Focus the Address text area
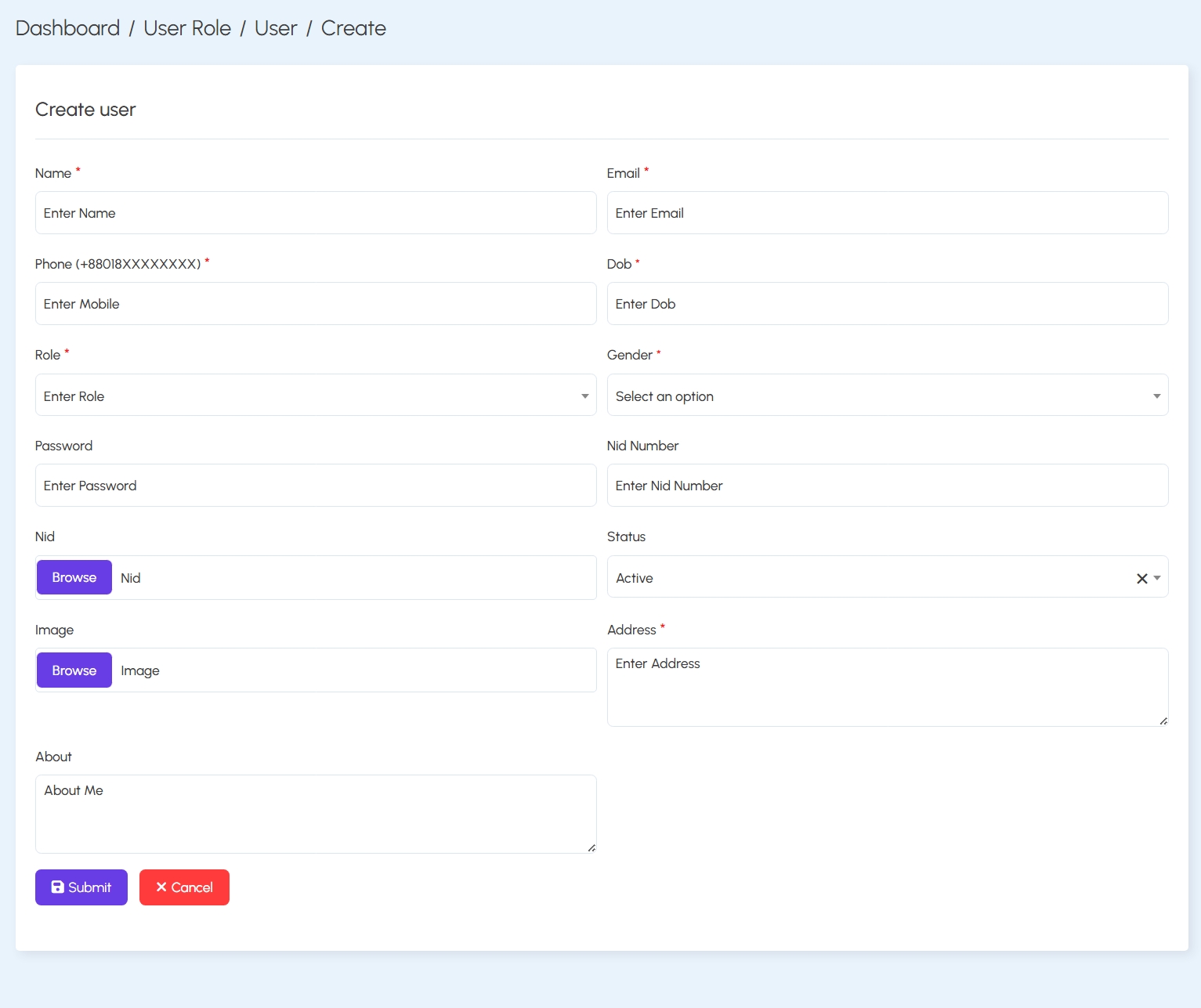 pos(888,687)
